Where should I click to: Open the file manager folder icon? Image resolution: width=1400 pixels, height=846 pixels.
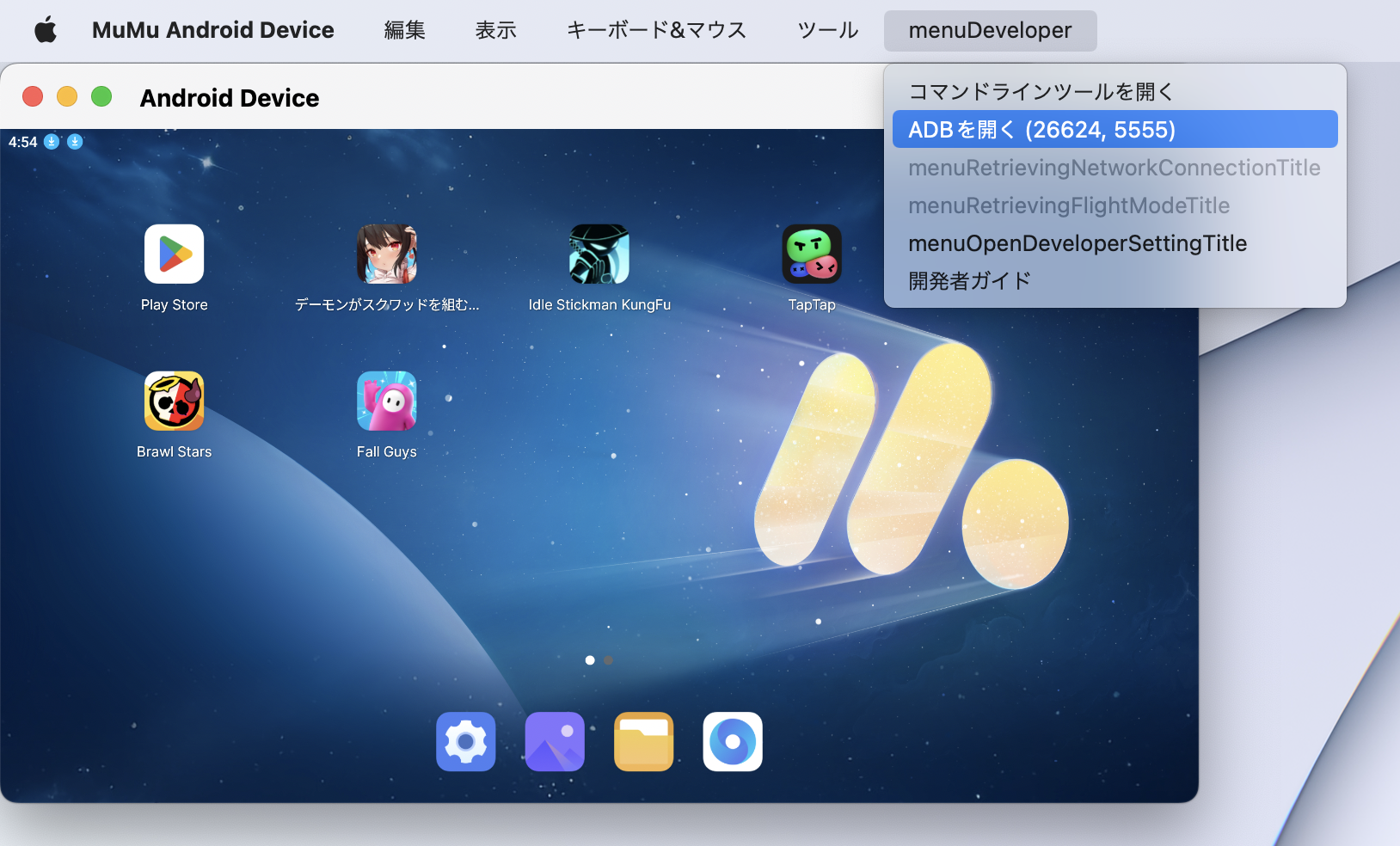coord(643,741)
